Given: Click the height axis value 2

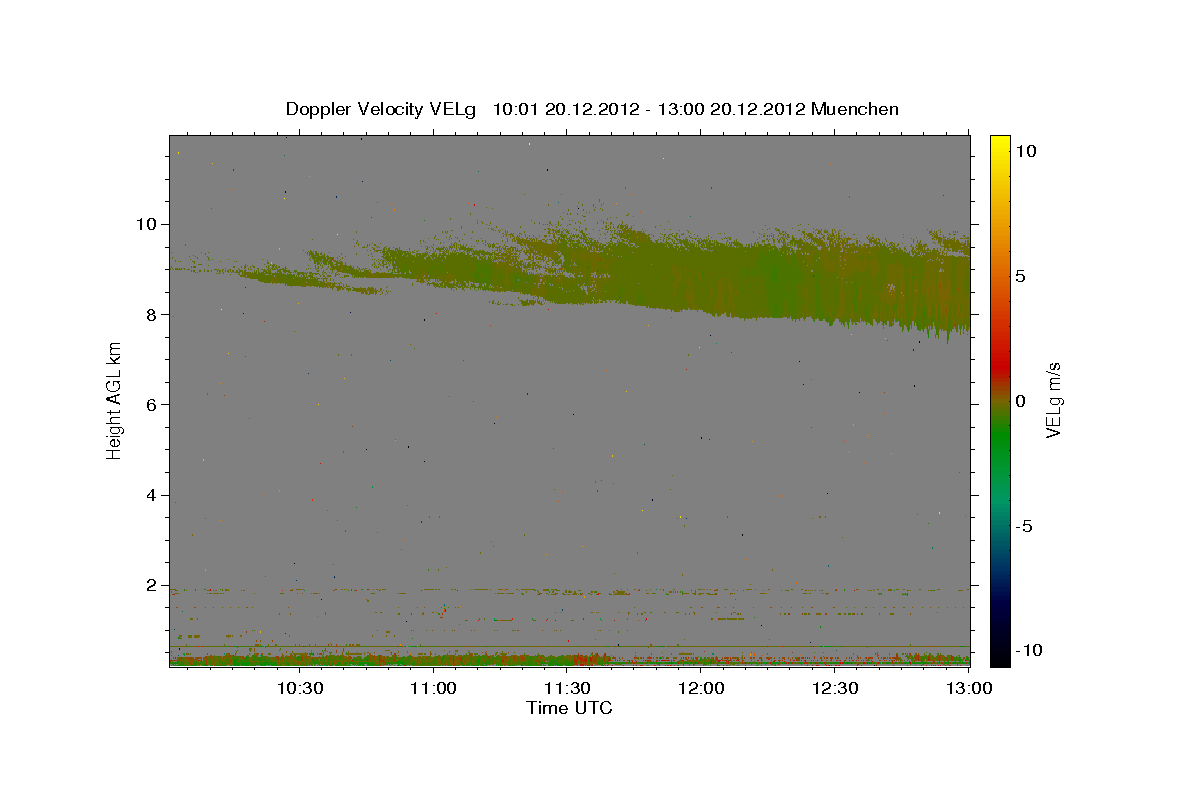Looking at the screenshot, I should (153, 586).
